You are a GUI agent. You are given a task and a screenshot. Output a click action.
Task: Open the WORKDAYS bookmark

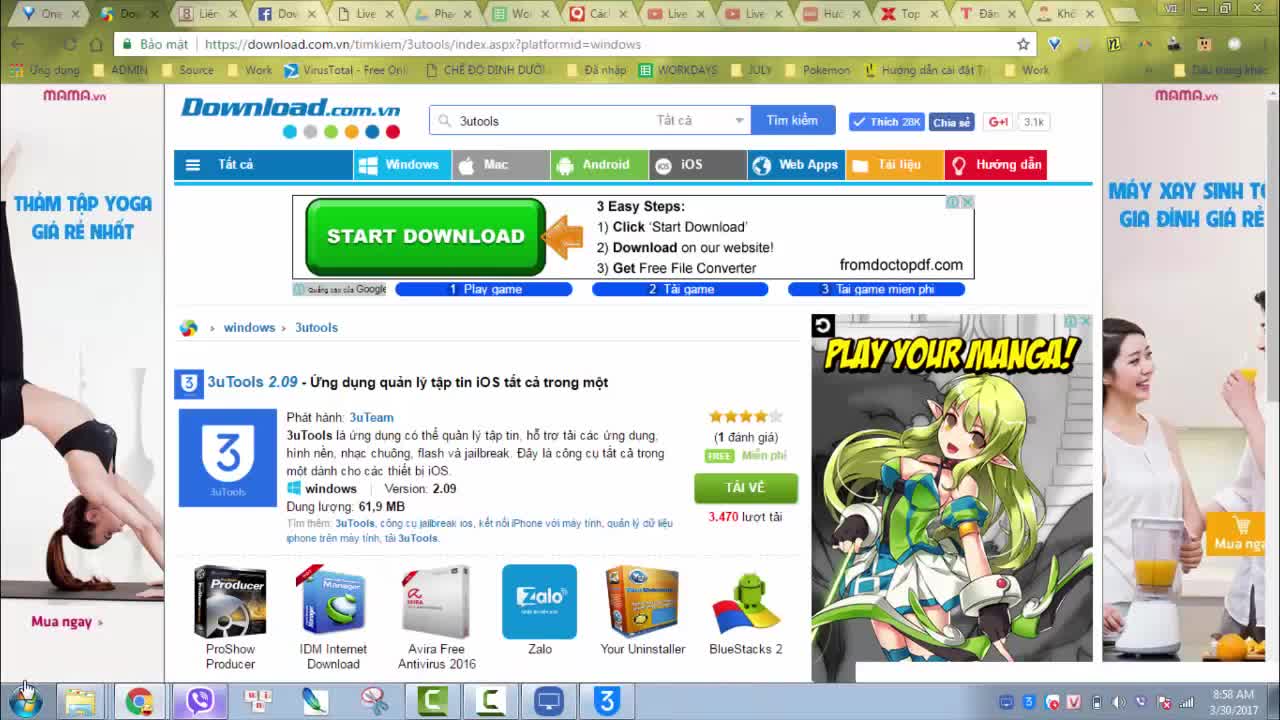click(x=678, y=70)
